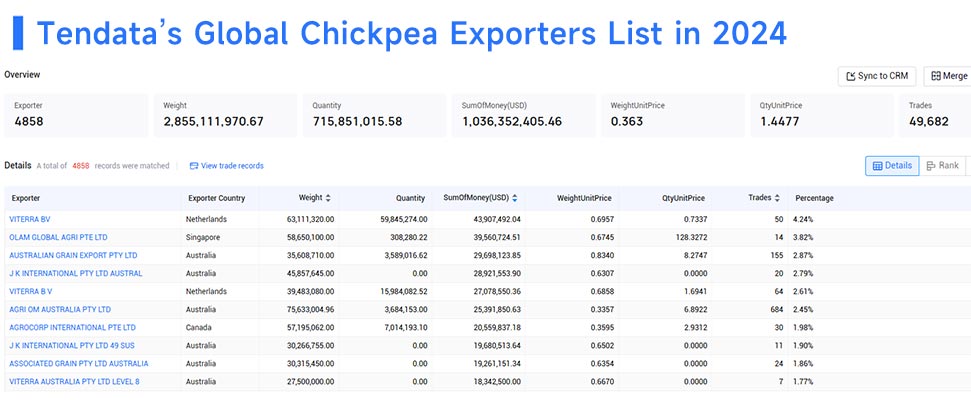Click the Trades card showing 49,682
Image resolution: width=971 pixels, height=400 pixels.
tap(935, 115)
